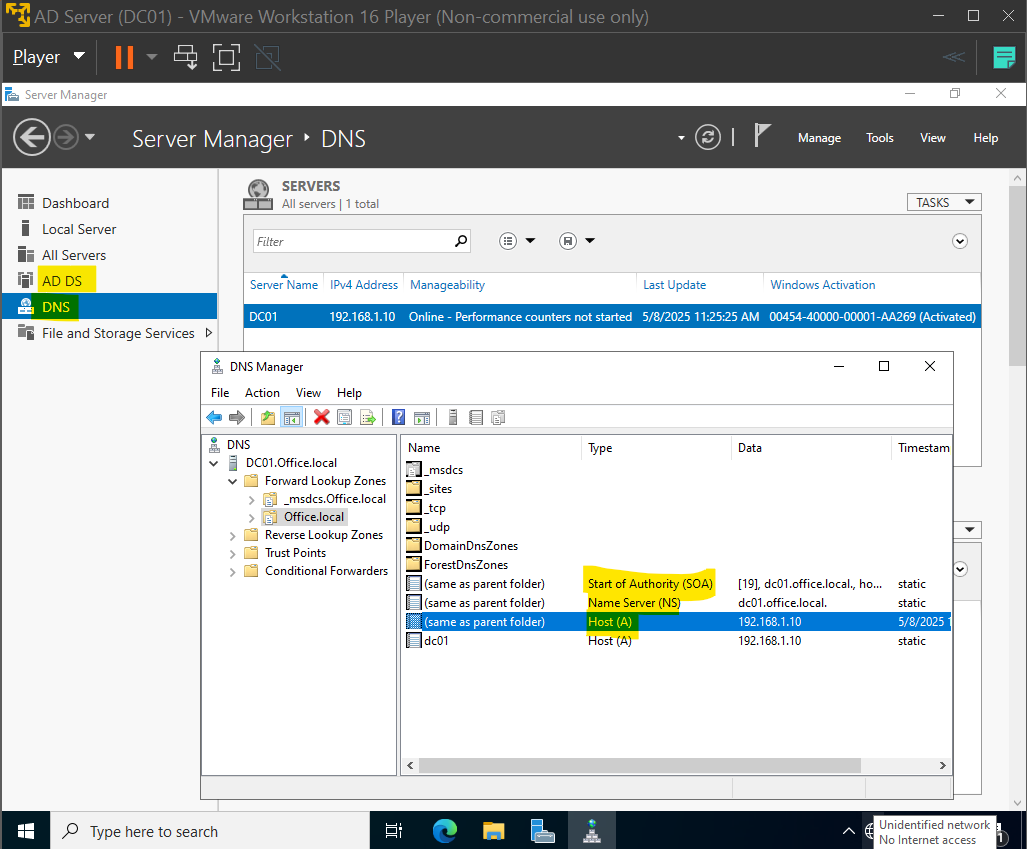
Task: Open the Manage menu in Server Manager
Action: point(819,138)
